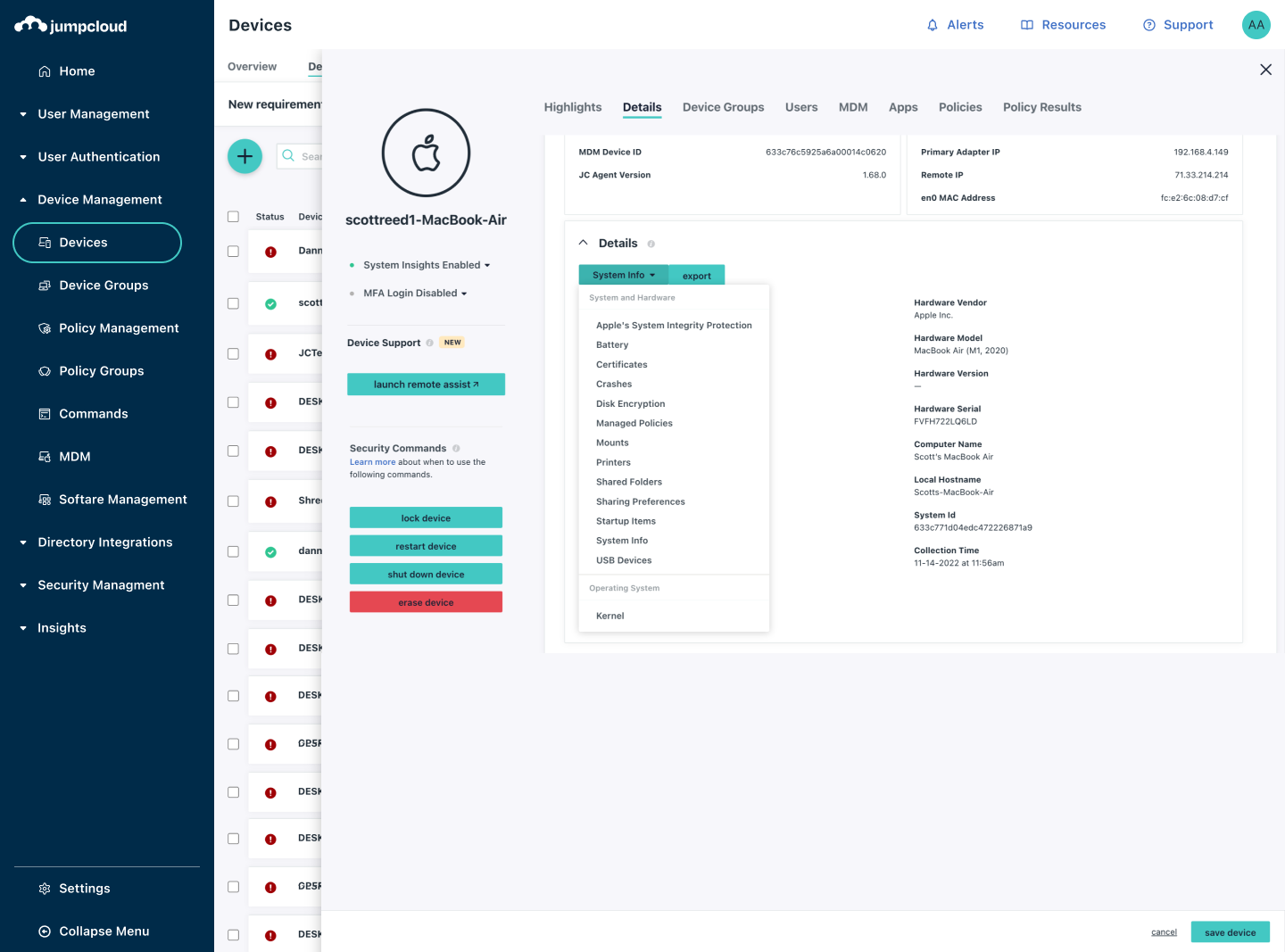Image resolution: width=1285 pixels, height=952 pixels.
Task: Click info icon next to Details heading
Action: tap(651, 244)
